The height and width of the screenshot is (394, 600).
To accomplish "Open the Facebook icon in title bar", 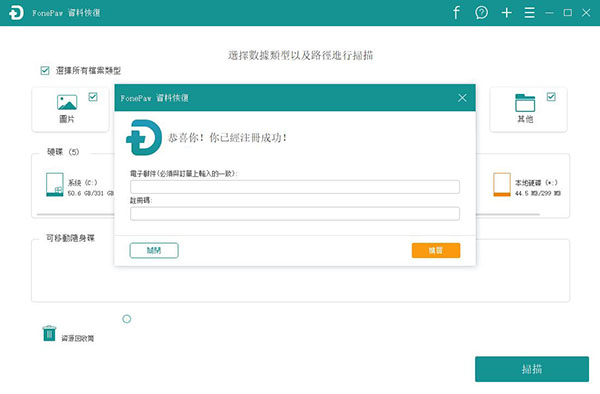I will [456, 13].
